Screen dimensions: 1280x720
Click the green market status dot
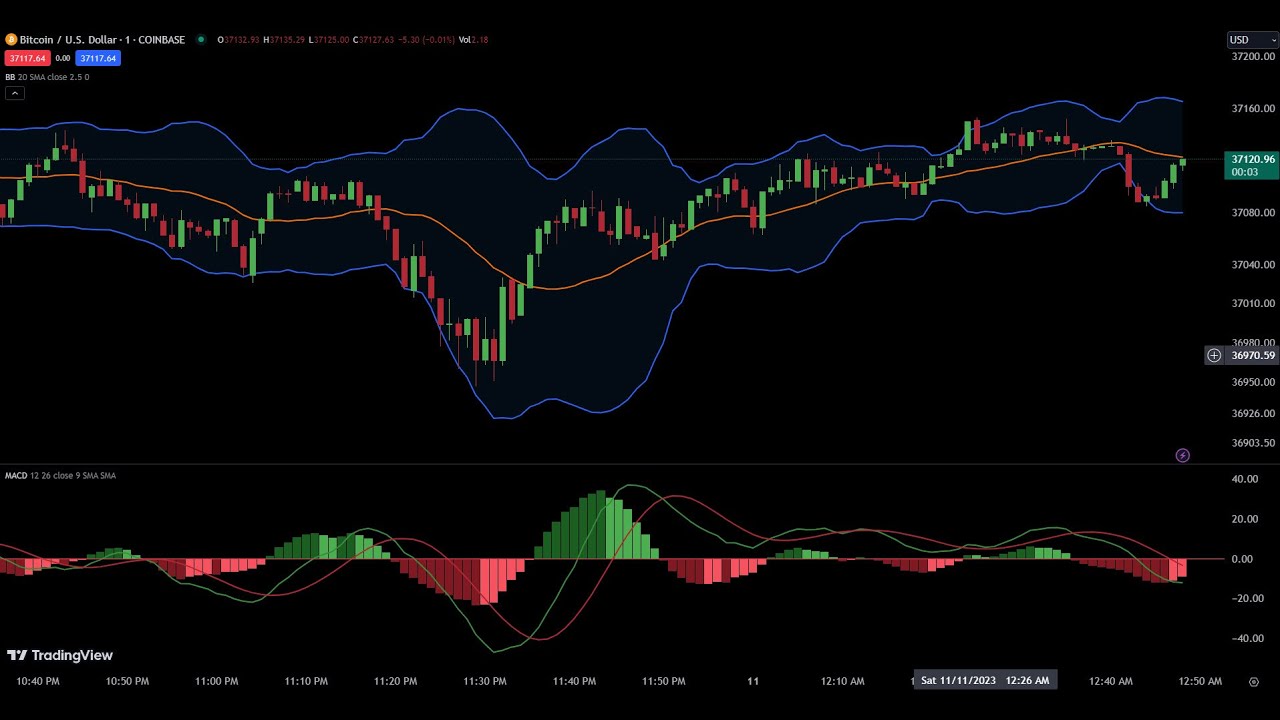coord(201,40)
